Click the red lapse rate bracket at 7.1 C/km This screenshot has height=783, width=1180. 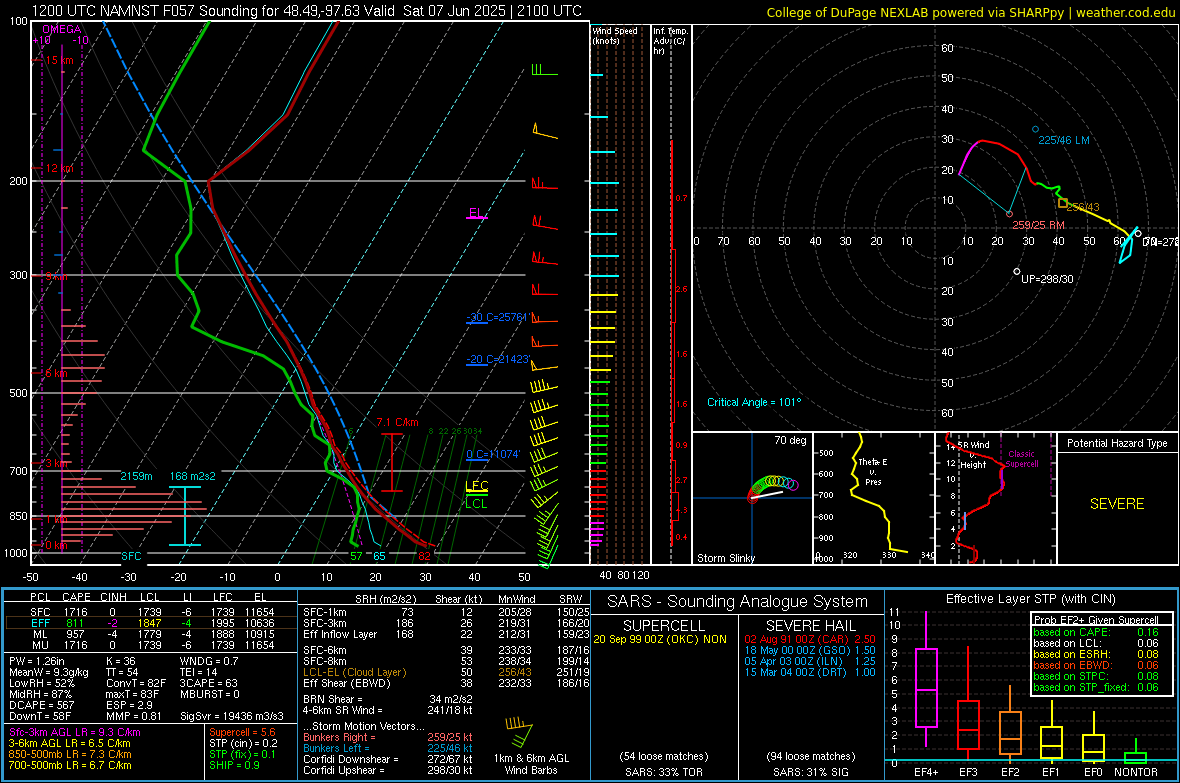(391, 462)
